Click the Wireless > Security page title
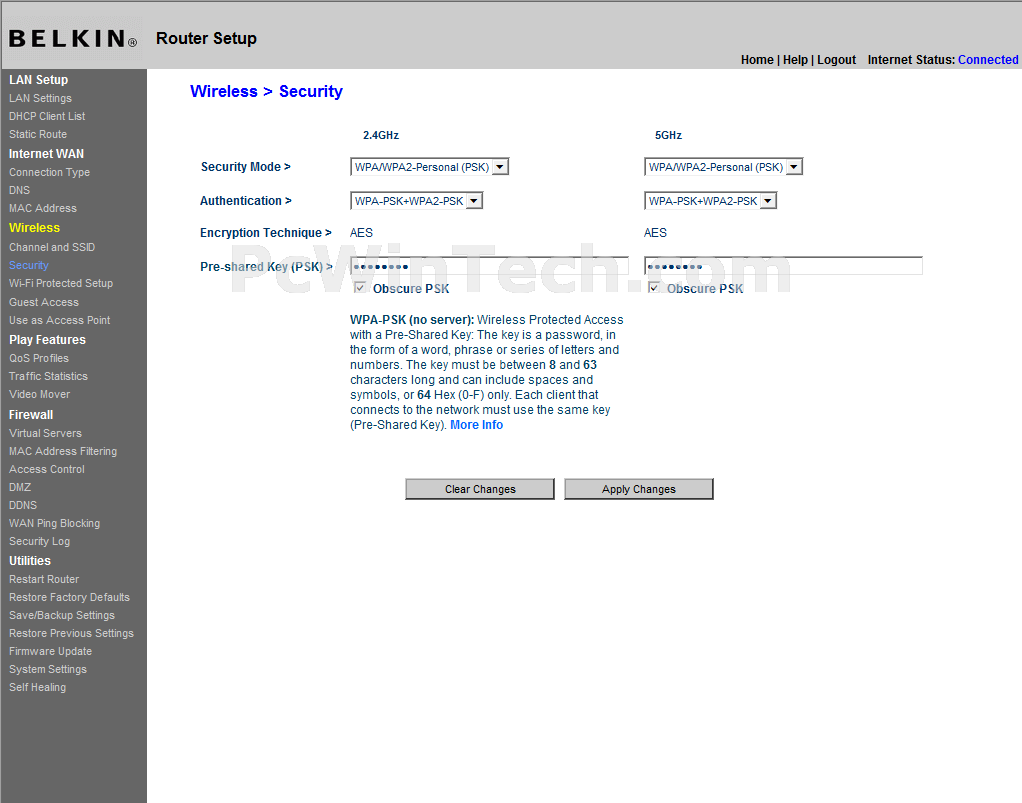The height and width of the screenshot is (803, 1022). point(266,91)
